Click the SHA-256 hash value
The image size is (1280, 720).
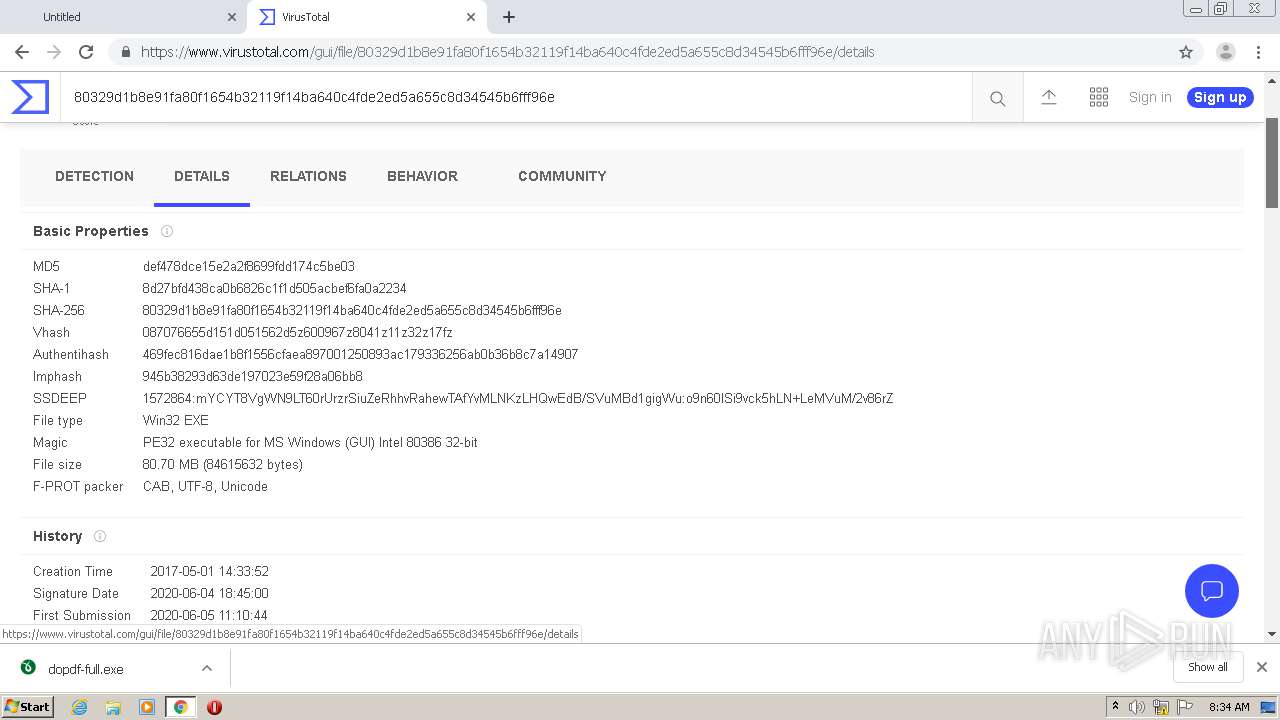tap(352, 311)
